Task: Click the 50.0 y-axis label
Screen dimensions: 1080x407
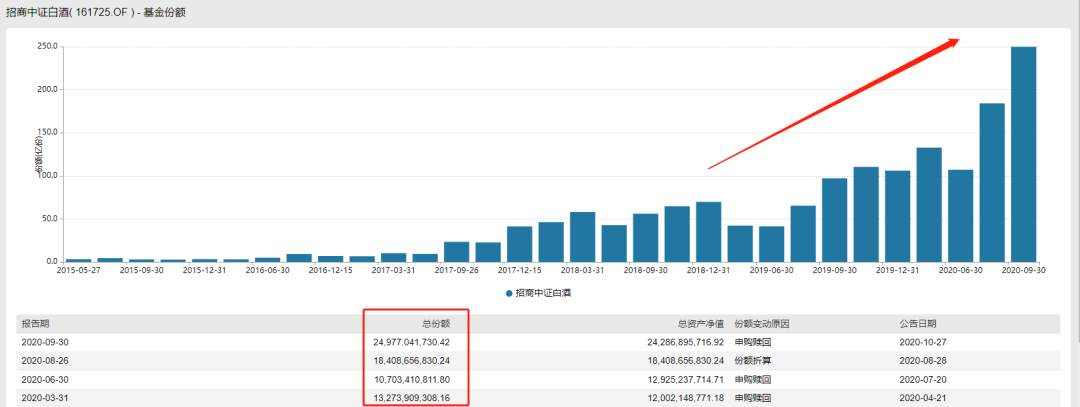Action: point(51,219)
